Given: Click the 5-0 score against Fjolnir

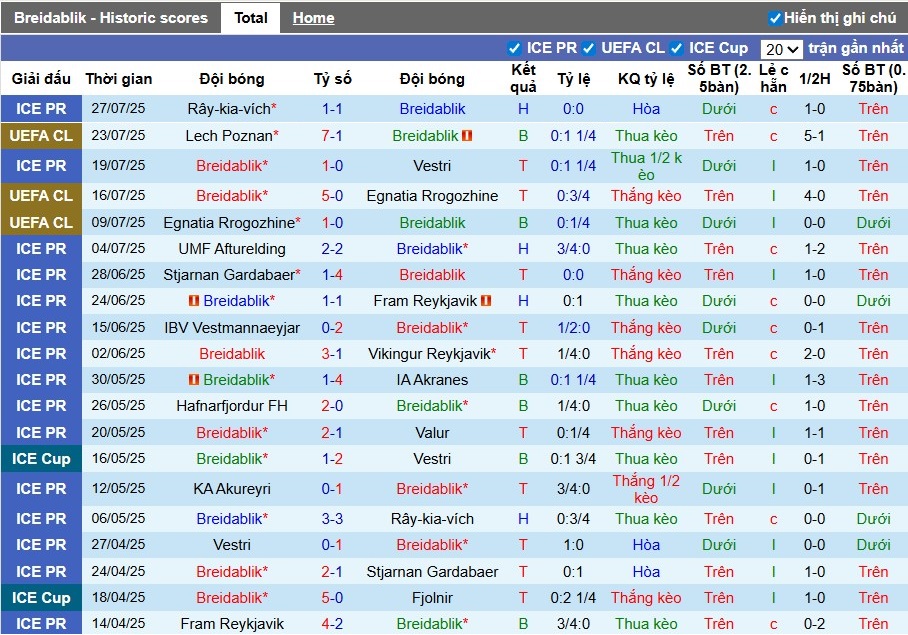Looking at the screenshot, I should (332, 598).
